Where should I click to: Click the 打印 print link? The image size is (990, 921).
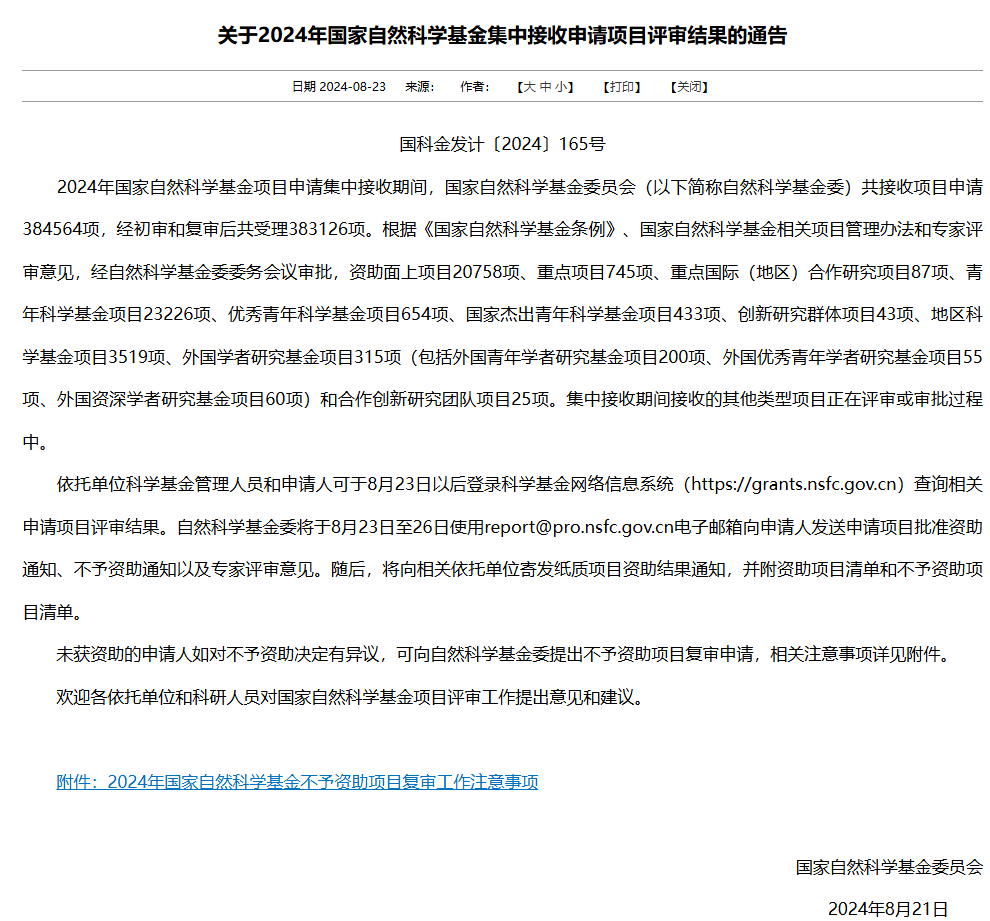pos(621,87)
